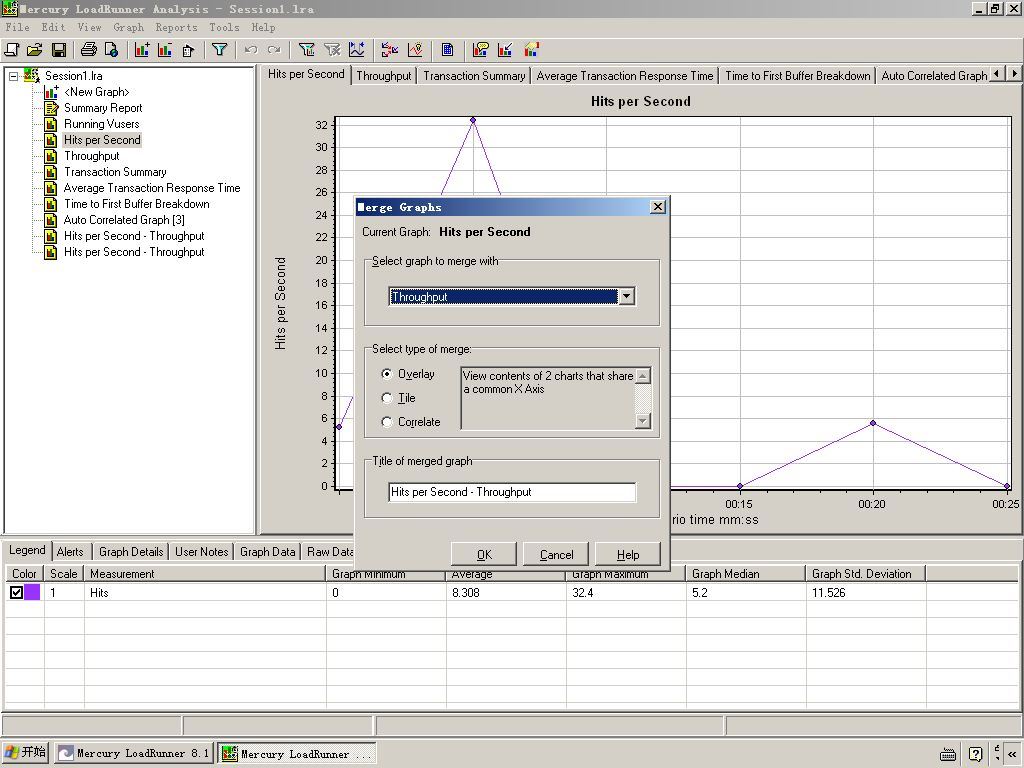Select <New Graph> in the session tree
Screen dimensions: 1024x768
point(97,92)
